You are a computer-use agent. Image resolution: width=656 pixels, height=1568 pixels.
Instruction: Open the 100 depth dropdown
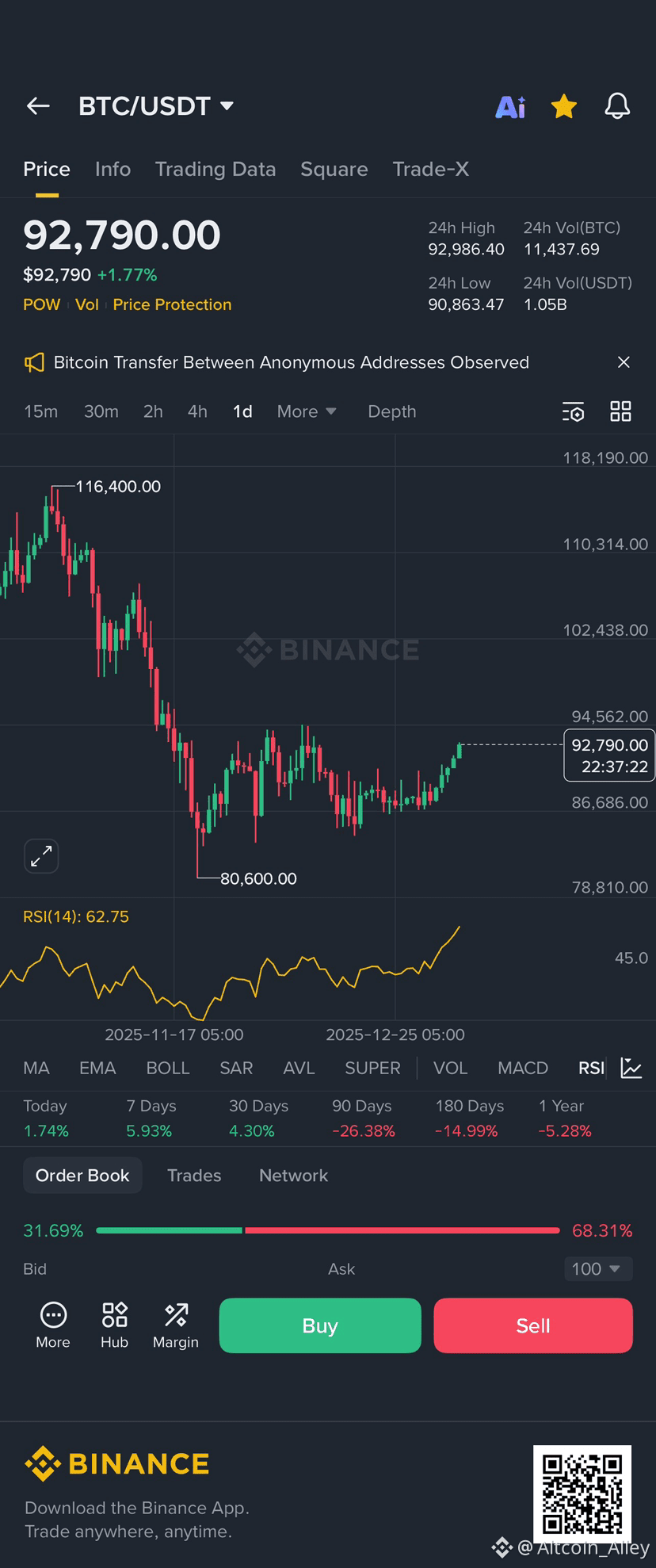click(598, 1269)
